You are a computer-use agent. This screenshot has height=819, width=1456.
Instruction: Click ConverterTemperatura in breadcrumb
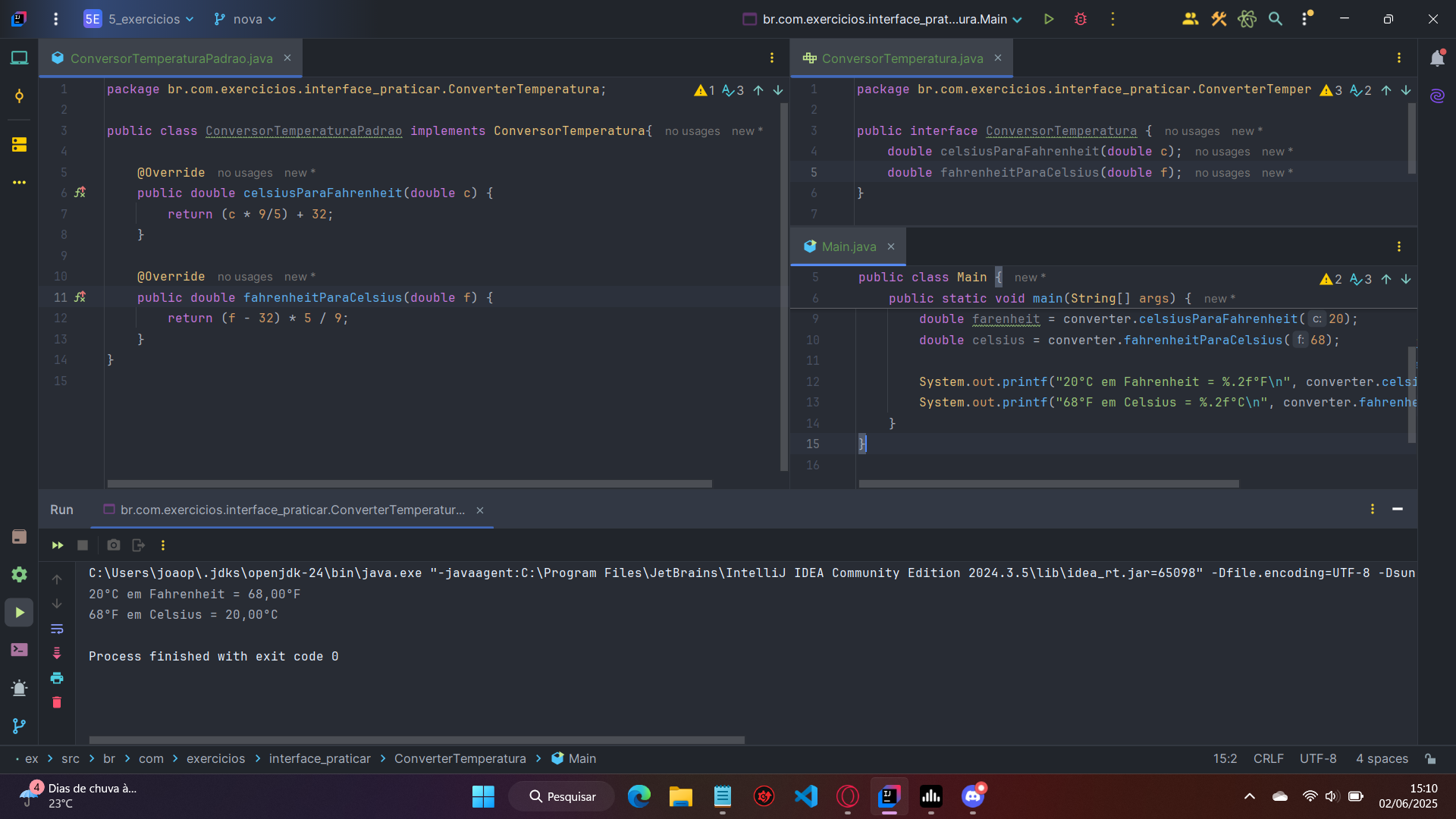click(x=460, y=758)
